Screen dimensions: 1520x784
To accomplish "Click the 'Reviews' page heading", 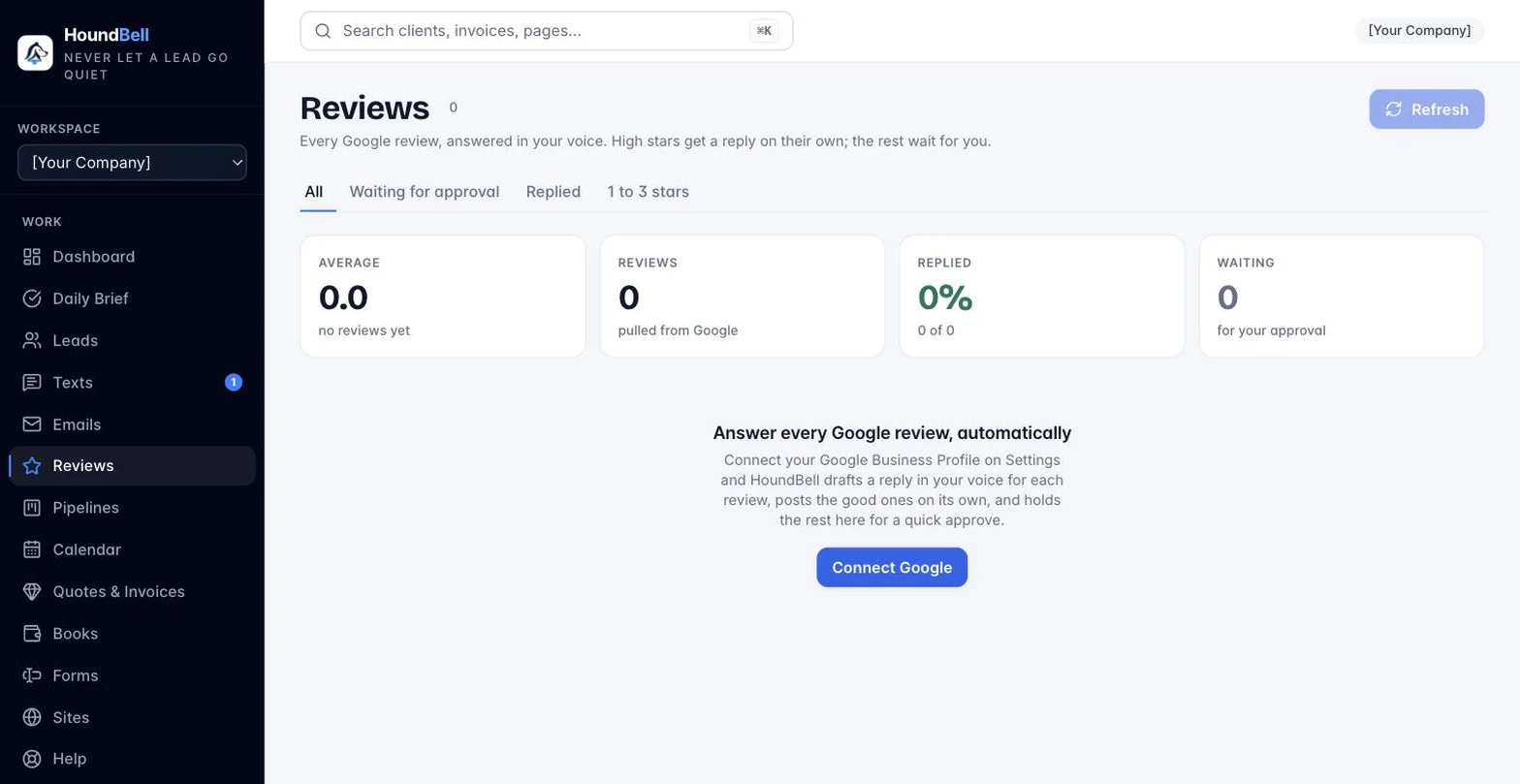I will 364,109.
